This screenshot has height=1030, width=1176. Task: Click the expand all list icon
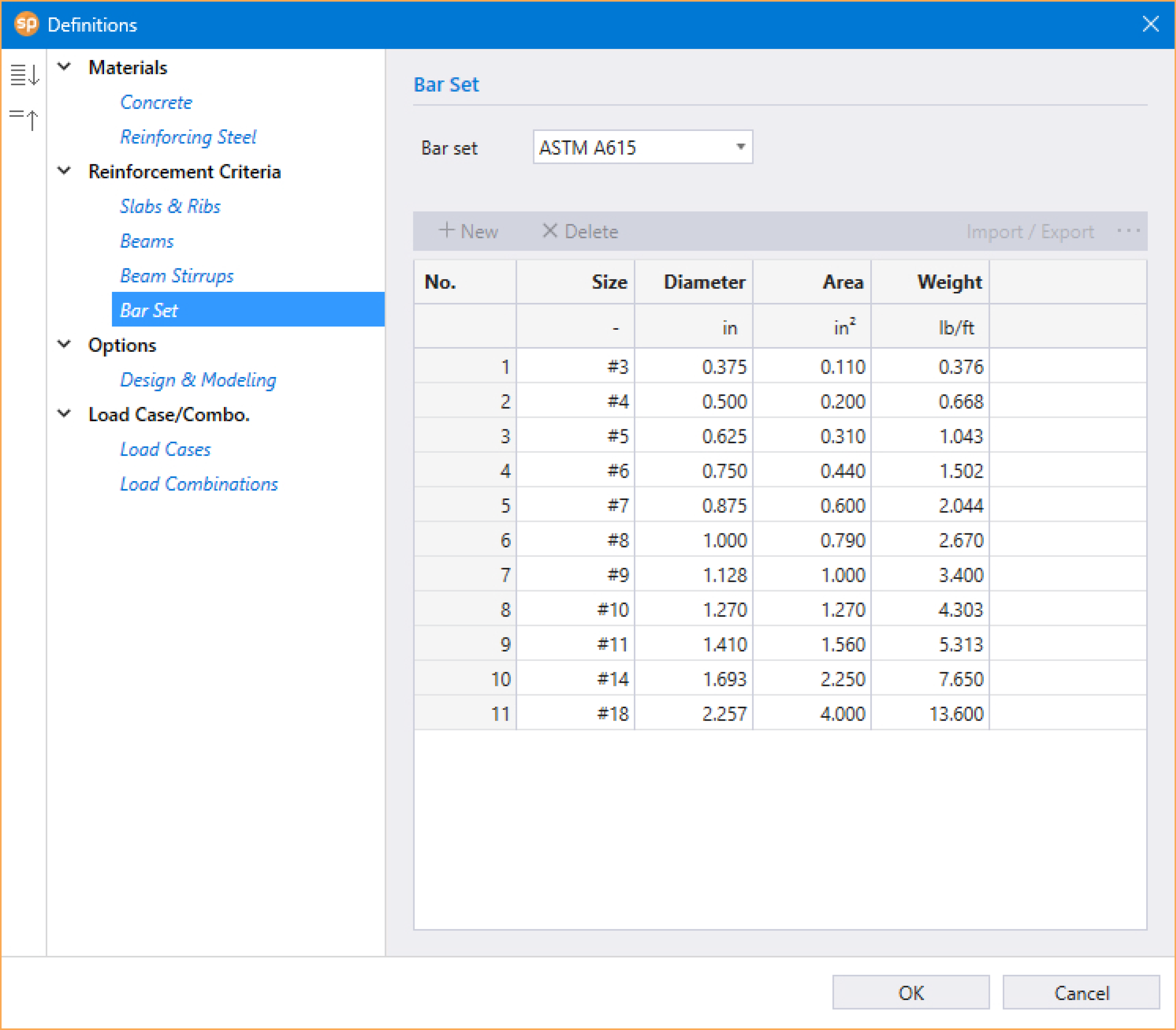pyautogui.click(x=25, y=75)
